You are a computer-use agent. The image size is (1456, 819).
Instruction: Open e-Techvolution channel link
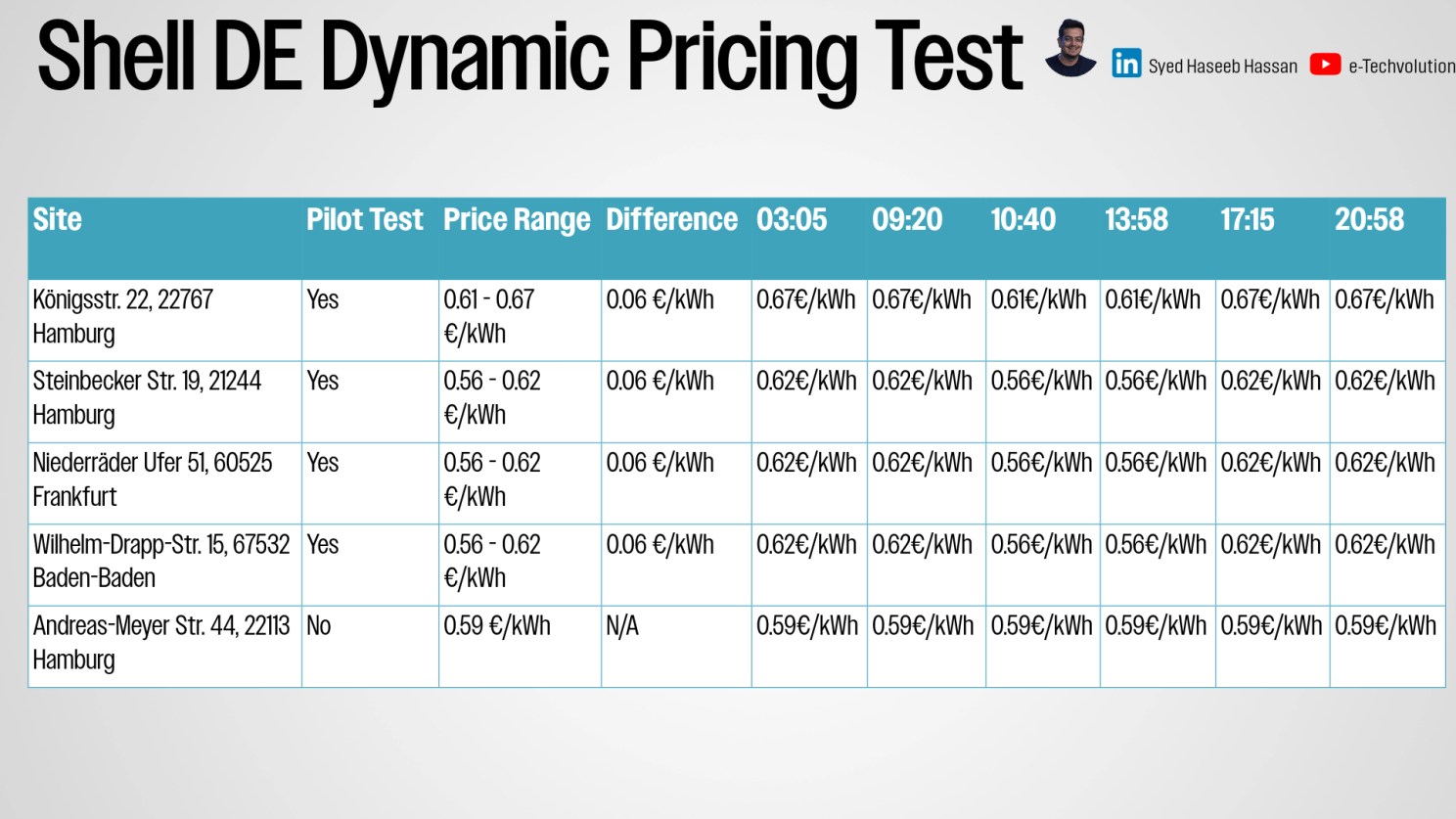pyautogui.click(x=1401, y=67)
